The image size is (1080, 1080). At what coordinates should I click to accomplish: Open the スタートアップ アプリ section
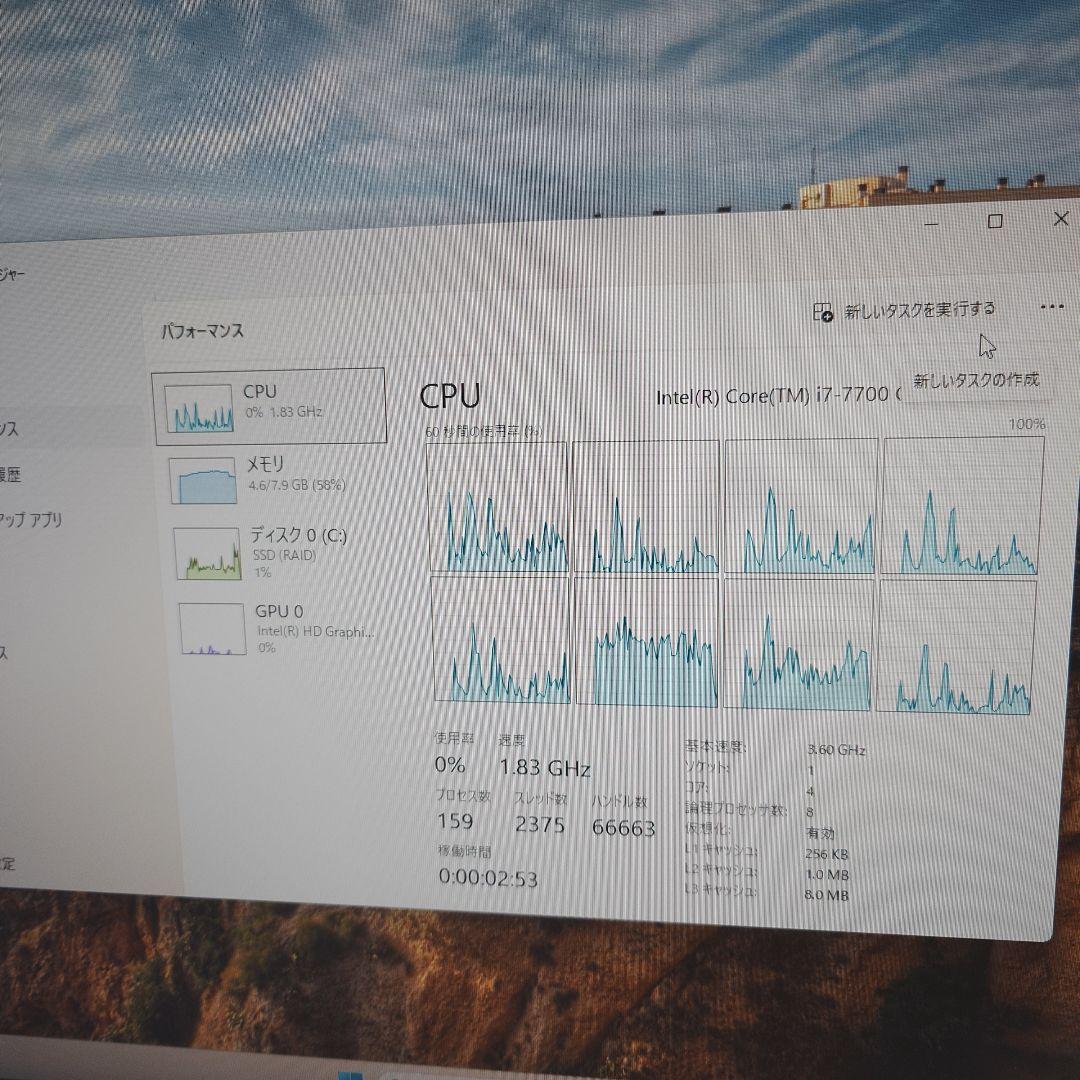(x=30, y=520)
